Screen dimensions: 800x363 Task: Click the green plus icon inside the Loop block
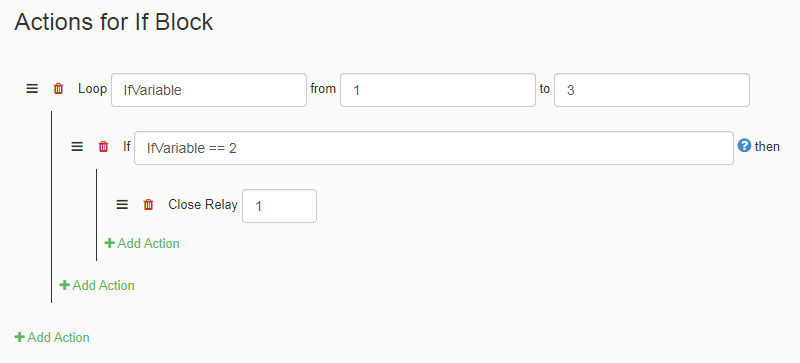[x=64, y=285]
